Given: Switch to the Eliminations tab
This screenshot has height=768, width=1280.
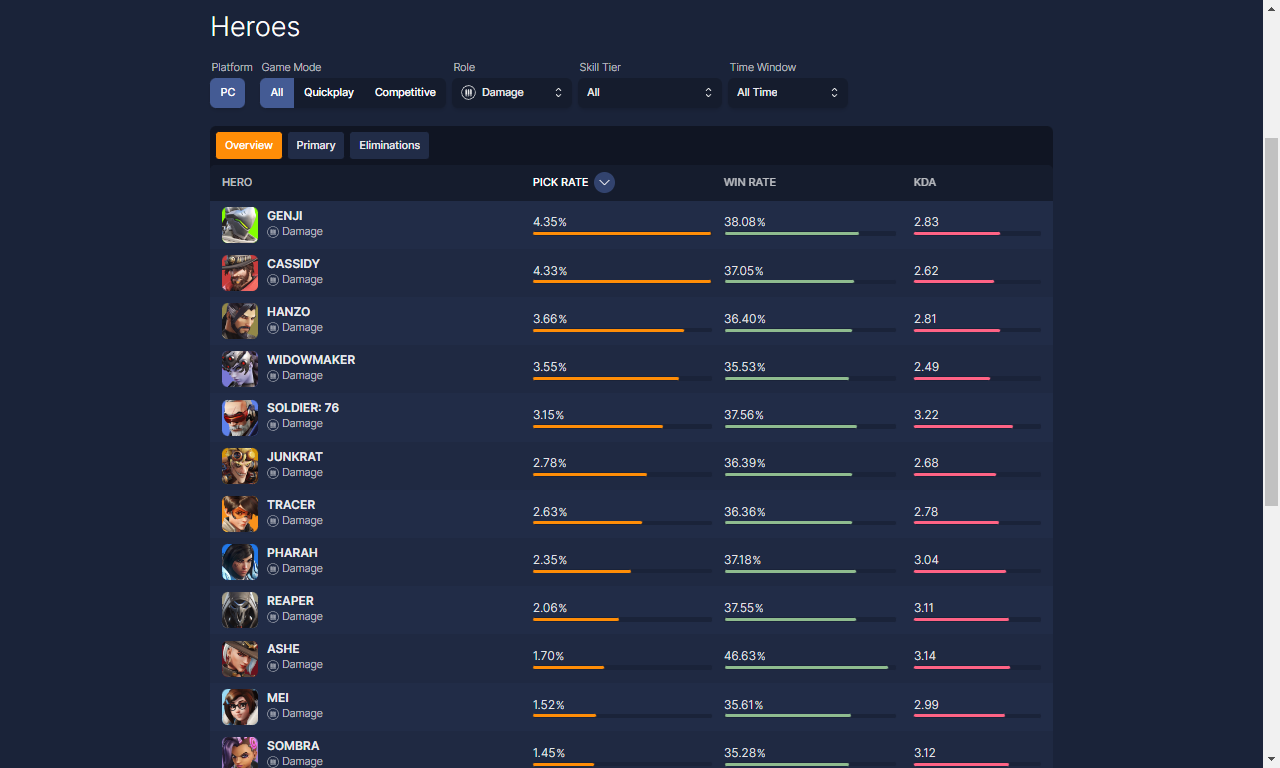Looking at the screenshot, I should [389, 146].
